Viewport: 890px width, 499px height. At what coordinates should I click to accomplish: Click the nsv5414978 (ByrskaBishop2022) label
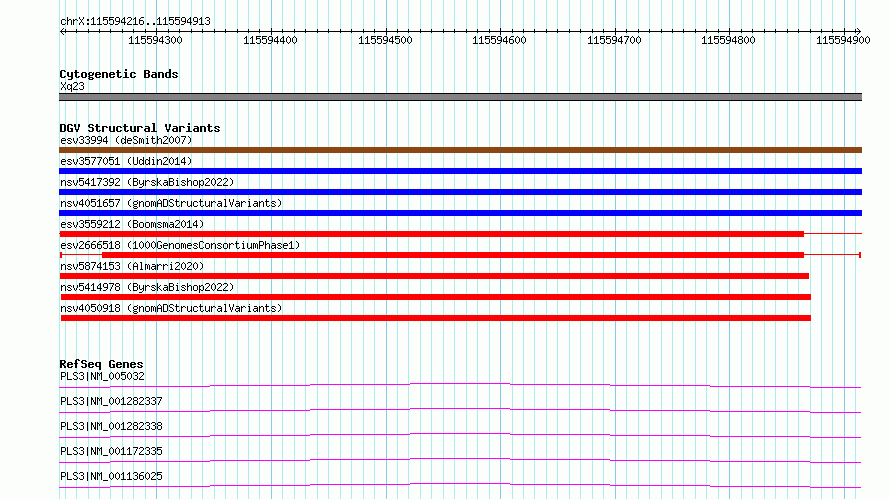(147, 287)
